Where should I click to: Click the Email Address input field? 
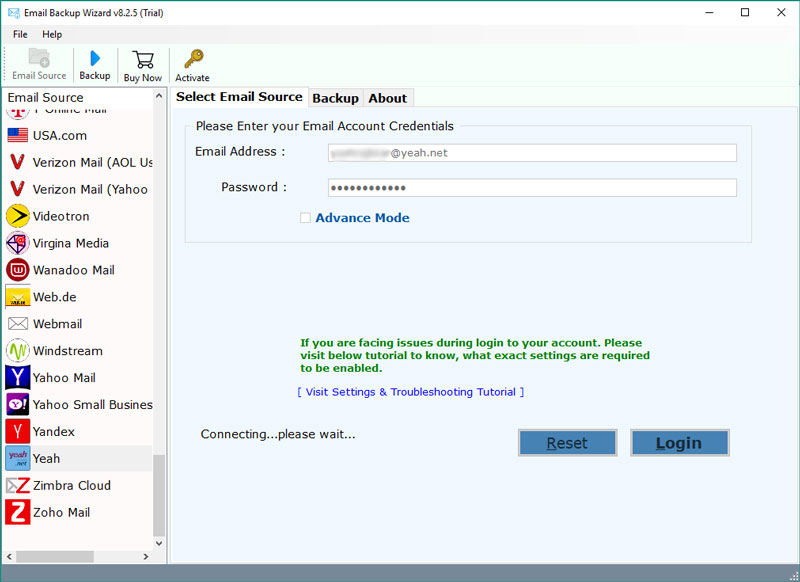(x=532, y=153)
